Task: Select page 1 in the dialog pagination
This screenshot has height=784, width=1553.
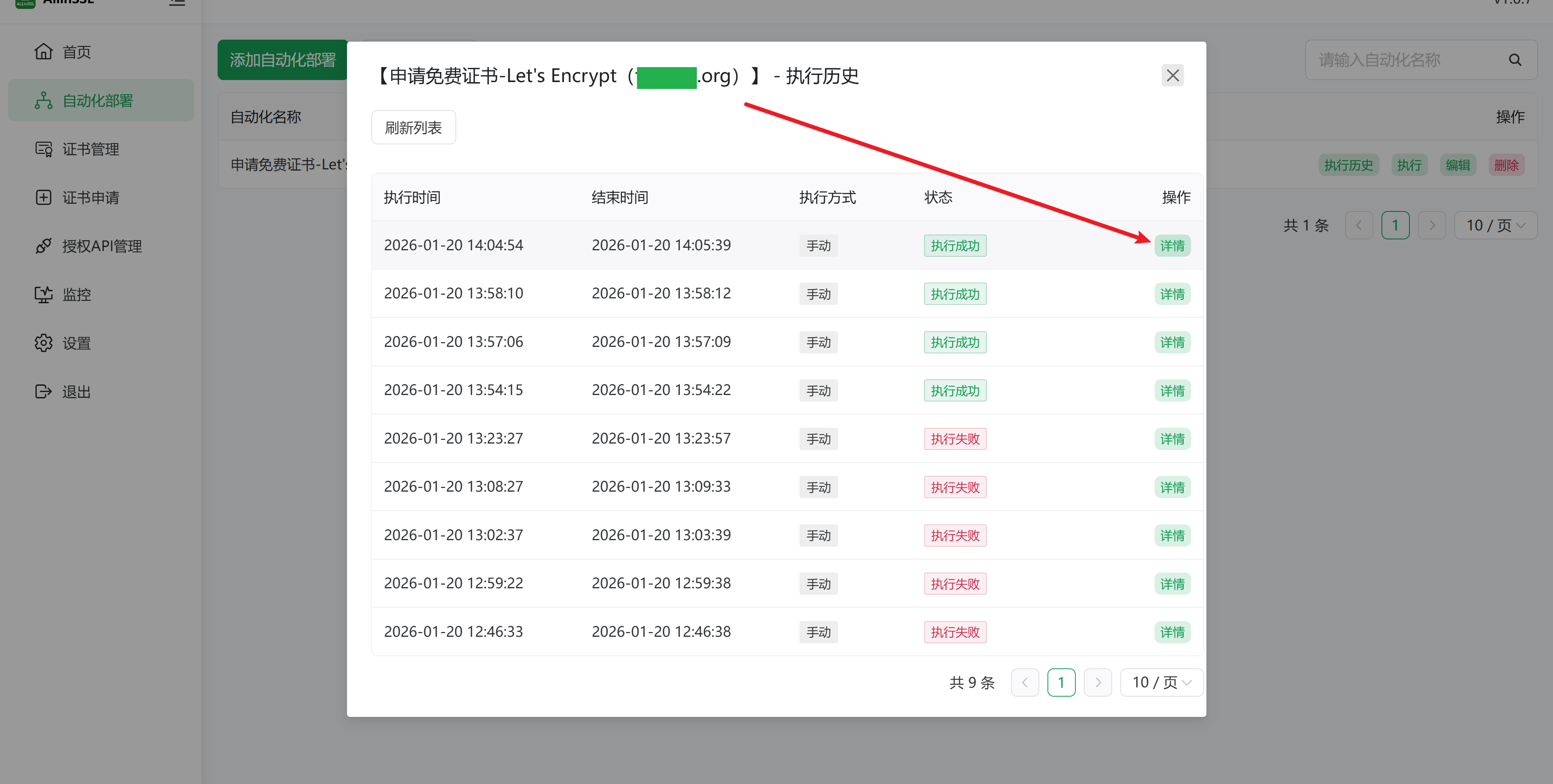Action: [1061, 683]
